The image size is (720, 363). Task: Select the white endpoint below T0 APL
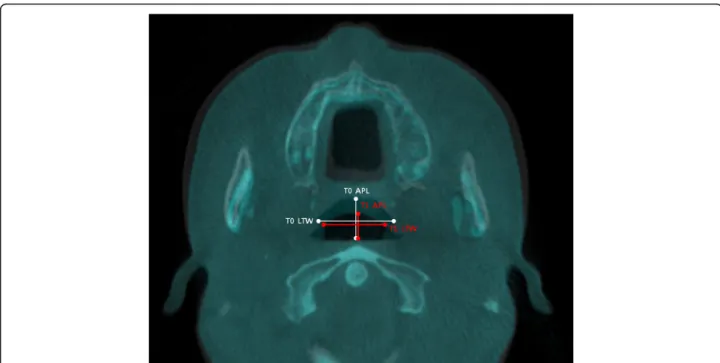coord(356,199)
